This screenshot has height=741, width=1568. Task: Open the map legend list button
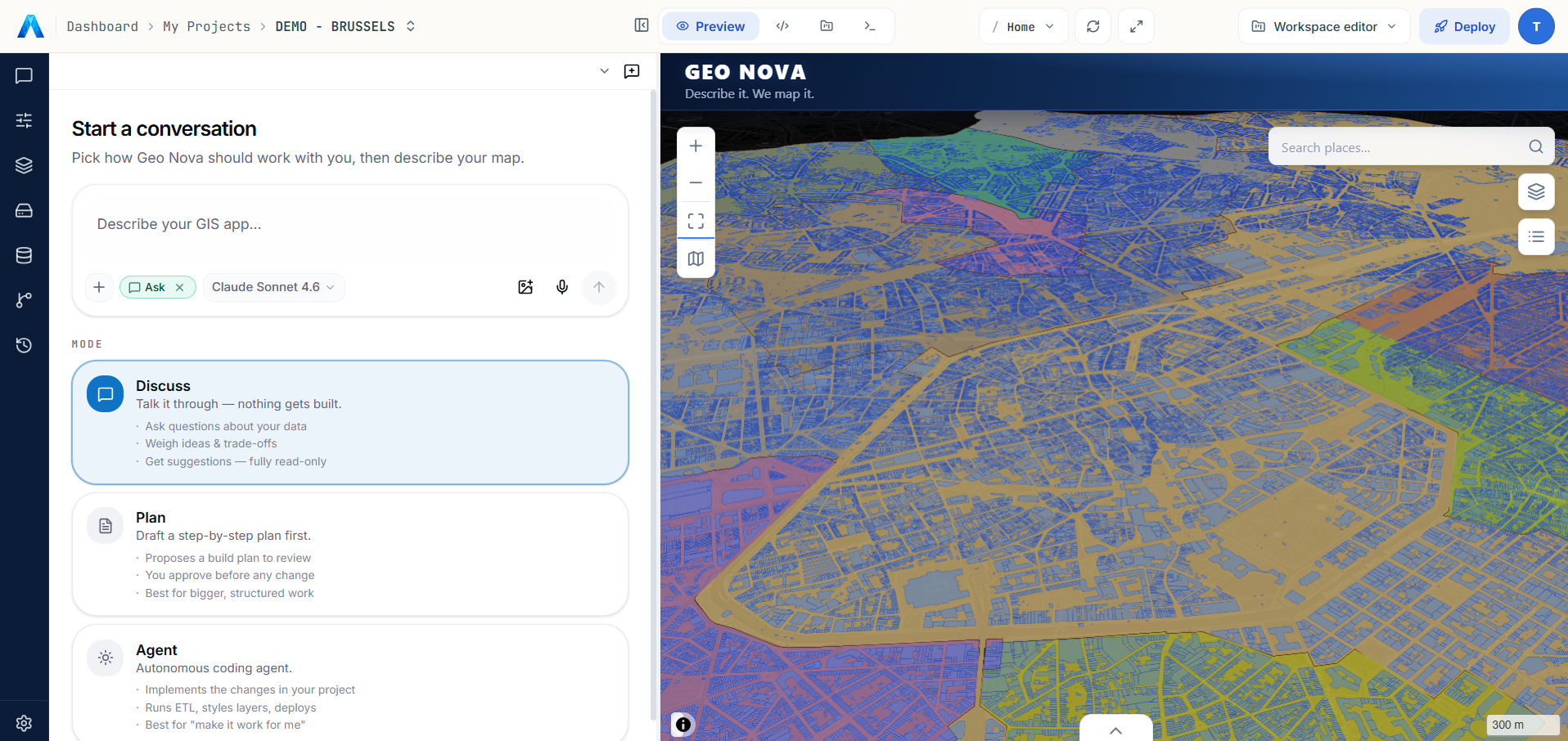[x=1536, y=236]
